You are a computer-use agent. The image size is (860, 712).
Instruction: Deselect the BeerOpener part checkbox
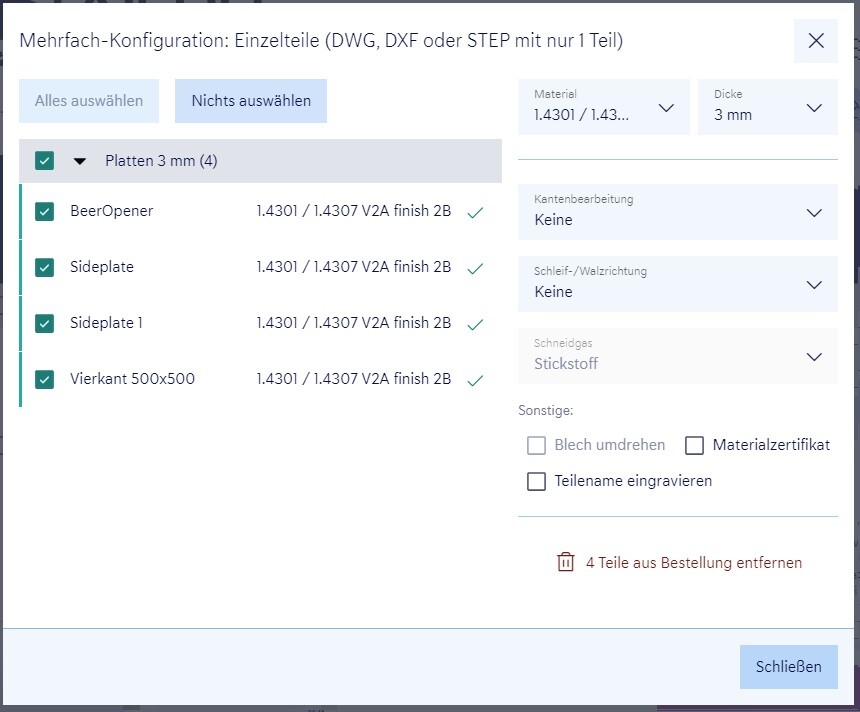pos(44,211)
